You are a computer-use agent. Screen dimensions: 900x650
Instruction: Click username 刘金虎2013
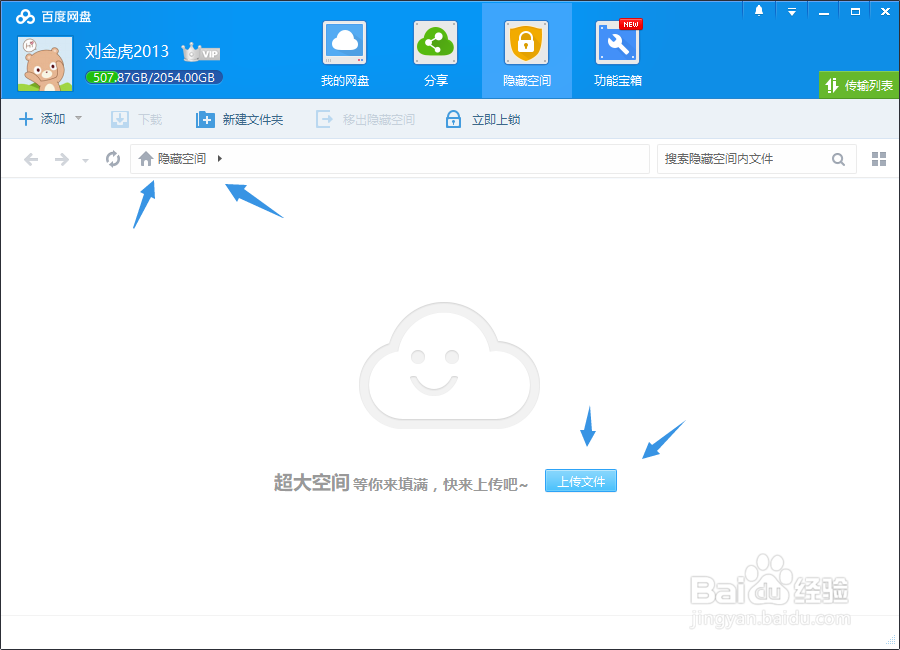(x=127, y=51)
